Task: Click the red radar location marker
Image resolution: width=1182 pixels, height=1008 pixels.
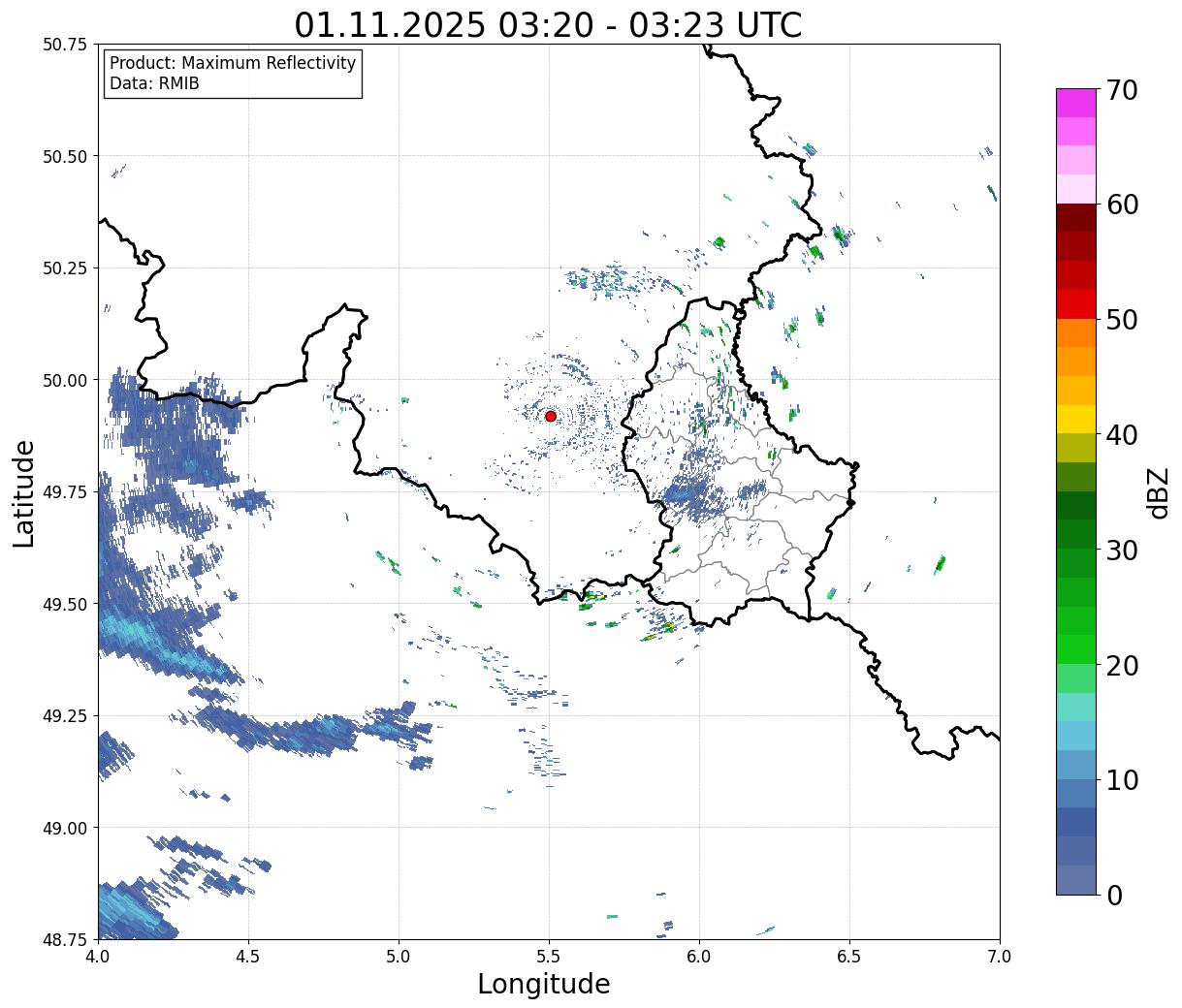Action: (x=551, y=416)
